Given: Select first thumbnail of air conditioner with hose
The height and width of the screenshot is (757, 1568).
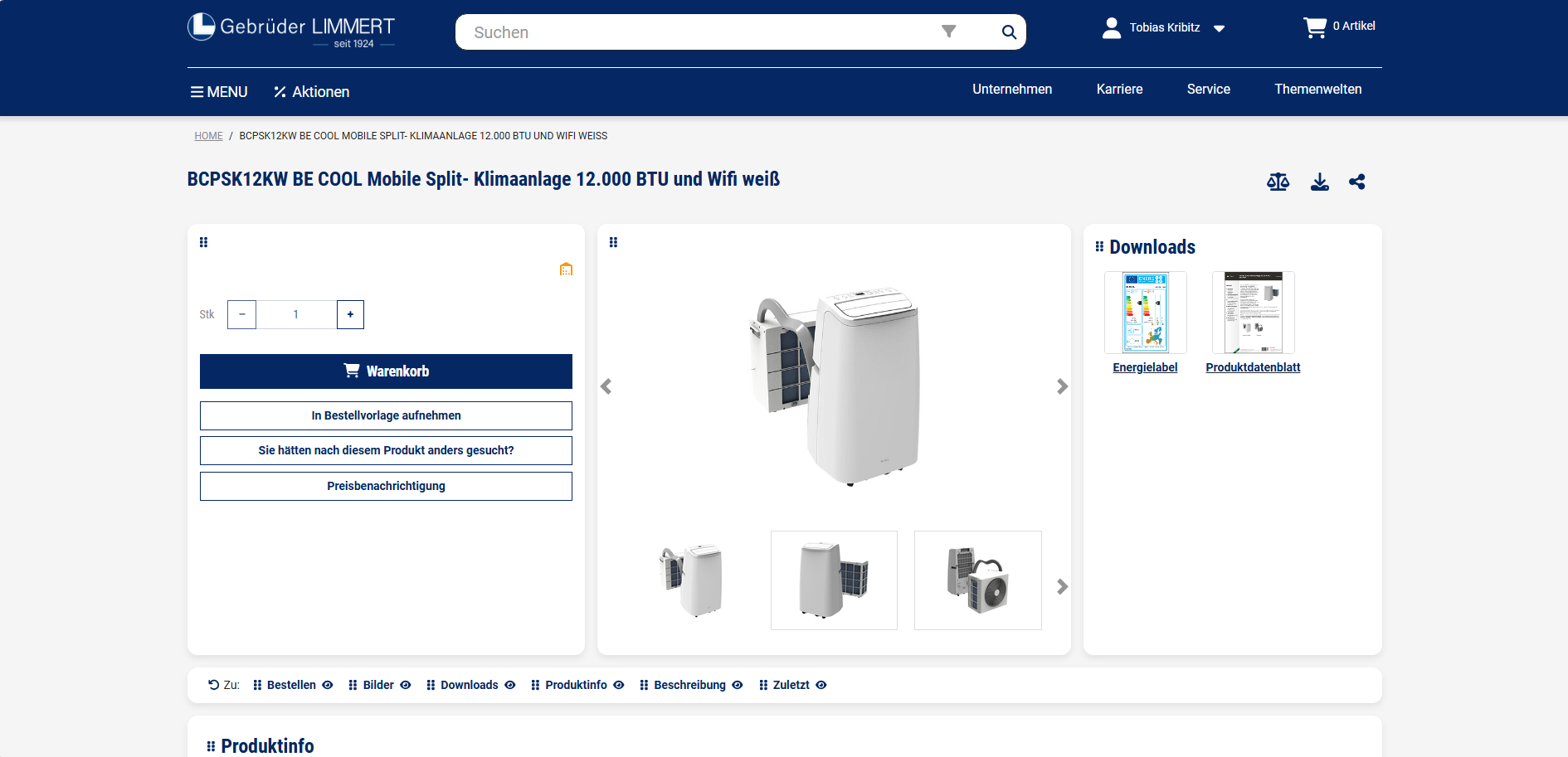Looking at the screenshot, I should click(x=691, y=580).
